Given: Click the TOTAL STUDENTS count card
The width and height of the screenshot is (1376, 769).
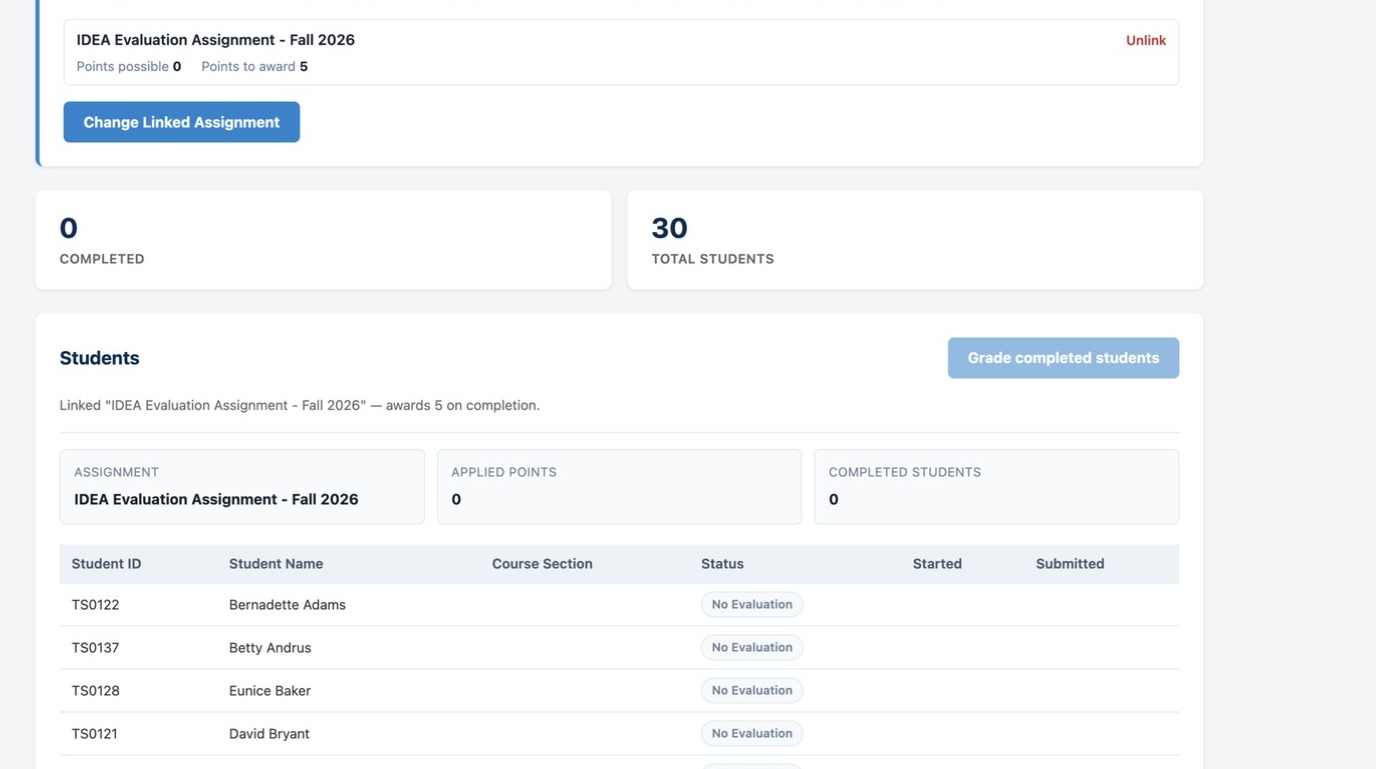Looking at the screenshot, I should [915, 240].
